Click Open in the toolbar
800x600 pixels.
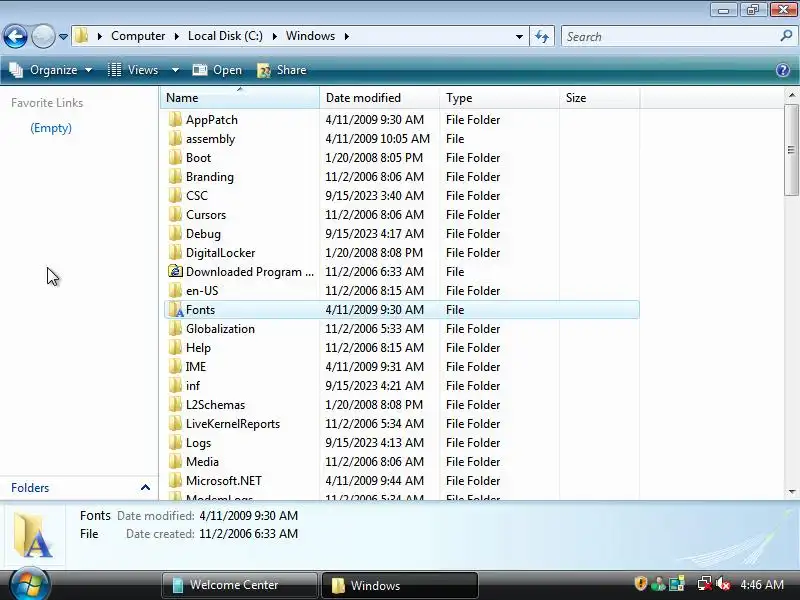pos(217,70)
